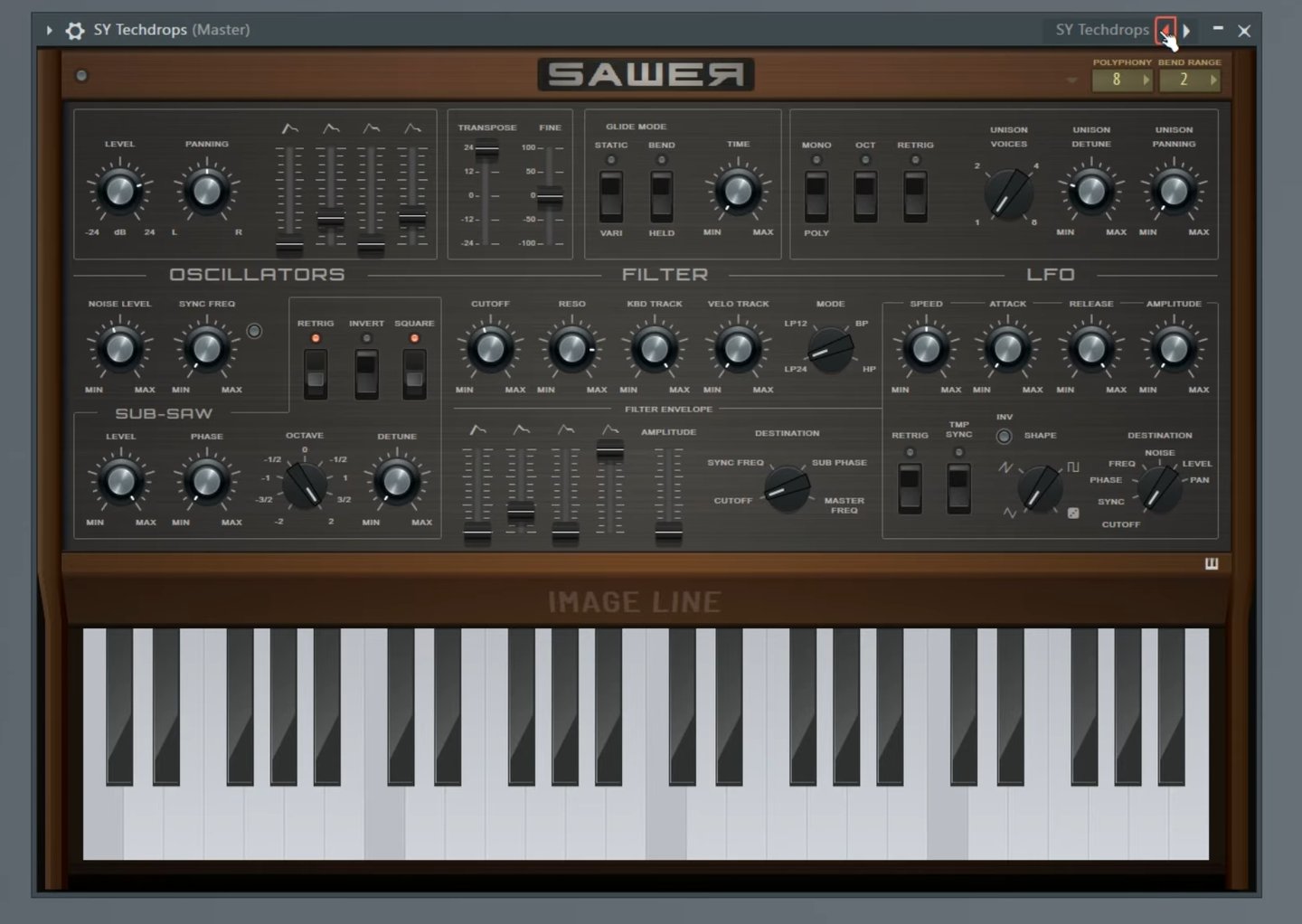Click the LFO Speed knob
The height and width of the screenshot is (924, 1302).
click(926, 349)
